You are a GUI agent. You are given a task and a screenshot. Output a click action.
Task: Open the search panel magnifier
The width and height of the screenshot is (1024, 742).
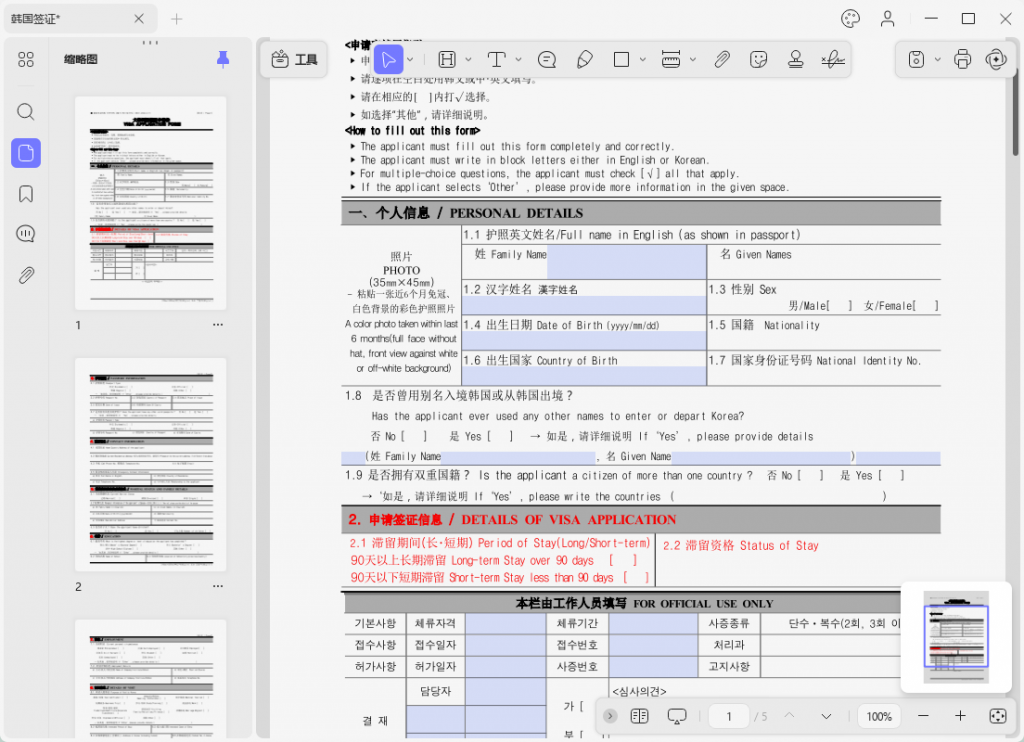pos(25,112)
